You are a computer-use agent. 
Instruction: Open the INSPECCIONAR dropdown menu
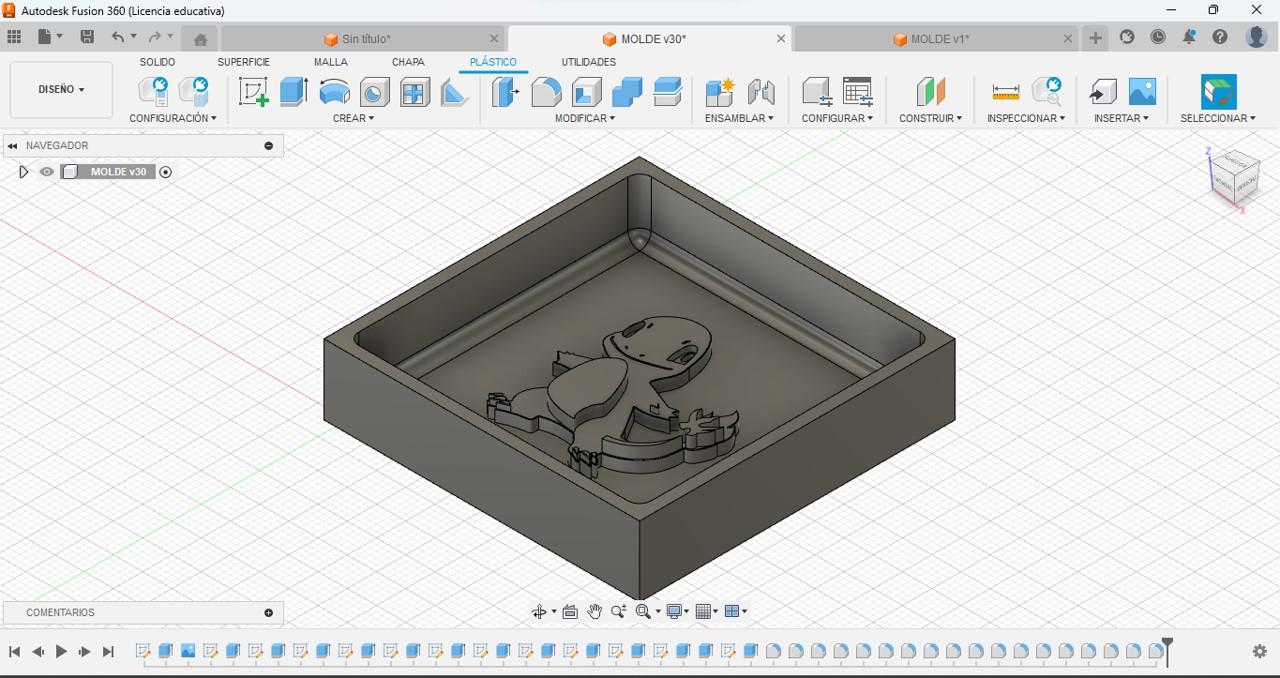coord(1026,118)
